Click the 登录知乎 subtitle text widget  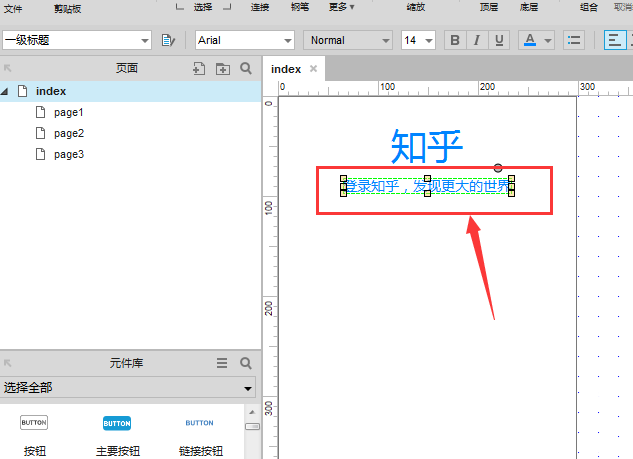click(x=428, y=186)
